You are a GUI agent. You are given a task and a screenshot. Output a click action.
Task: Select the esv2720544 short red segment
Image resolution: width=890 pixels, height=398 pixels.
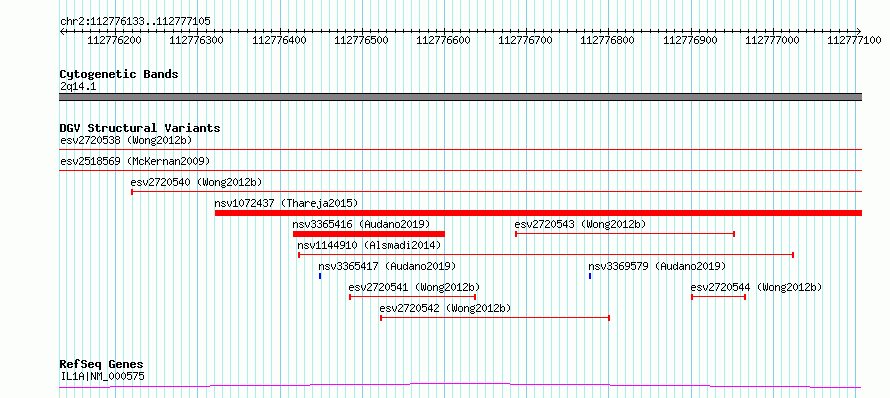(x=719, y=297)
